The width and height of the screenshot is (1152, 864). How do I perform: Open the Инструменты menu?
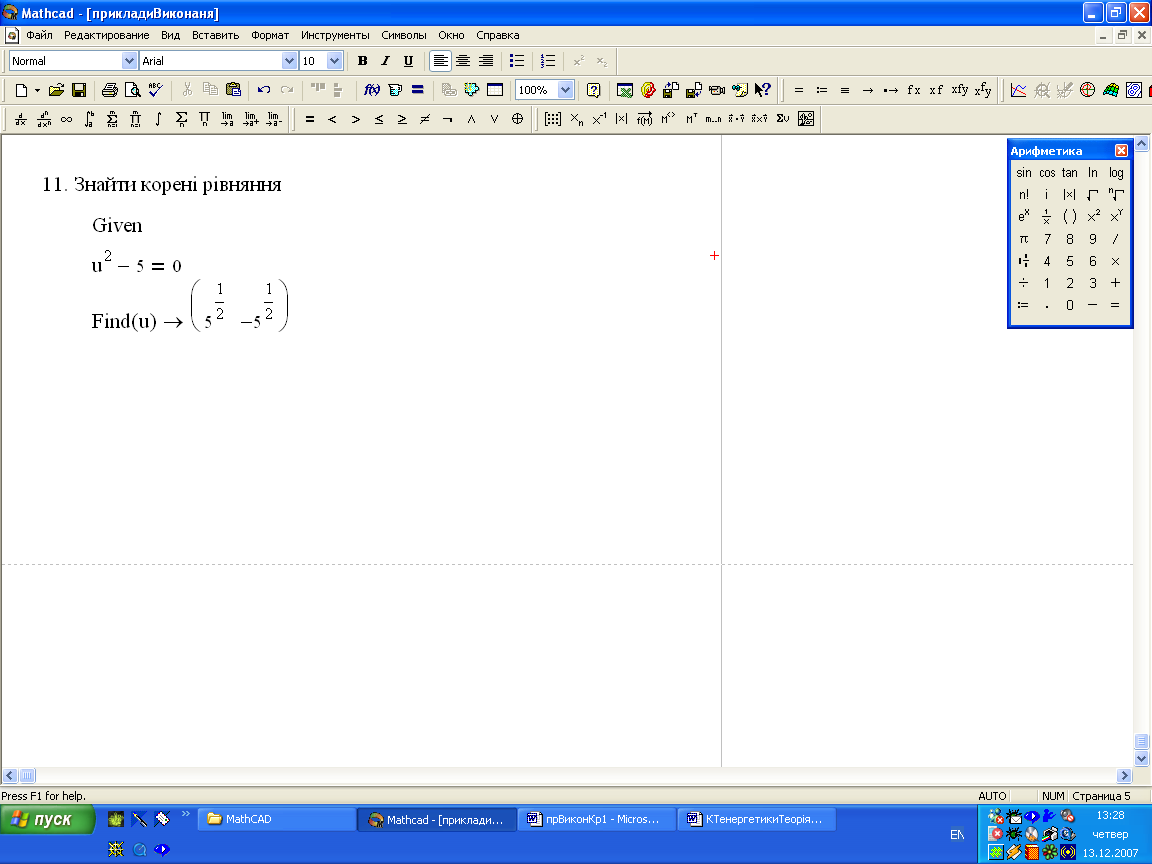[335, 35]
